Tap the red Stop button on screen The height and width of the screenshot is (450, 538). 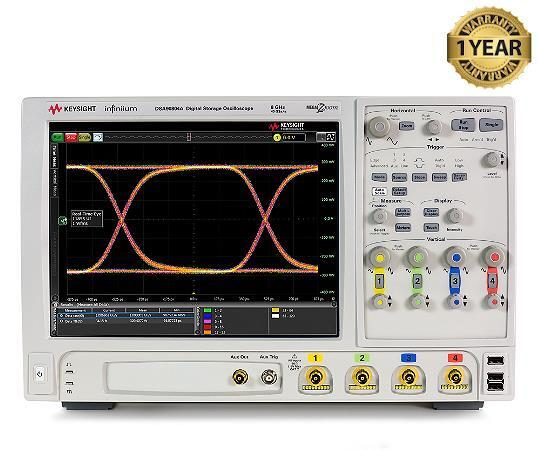point(71,137)
